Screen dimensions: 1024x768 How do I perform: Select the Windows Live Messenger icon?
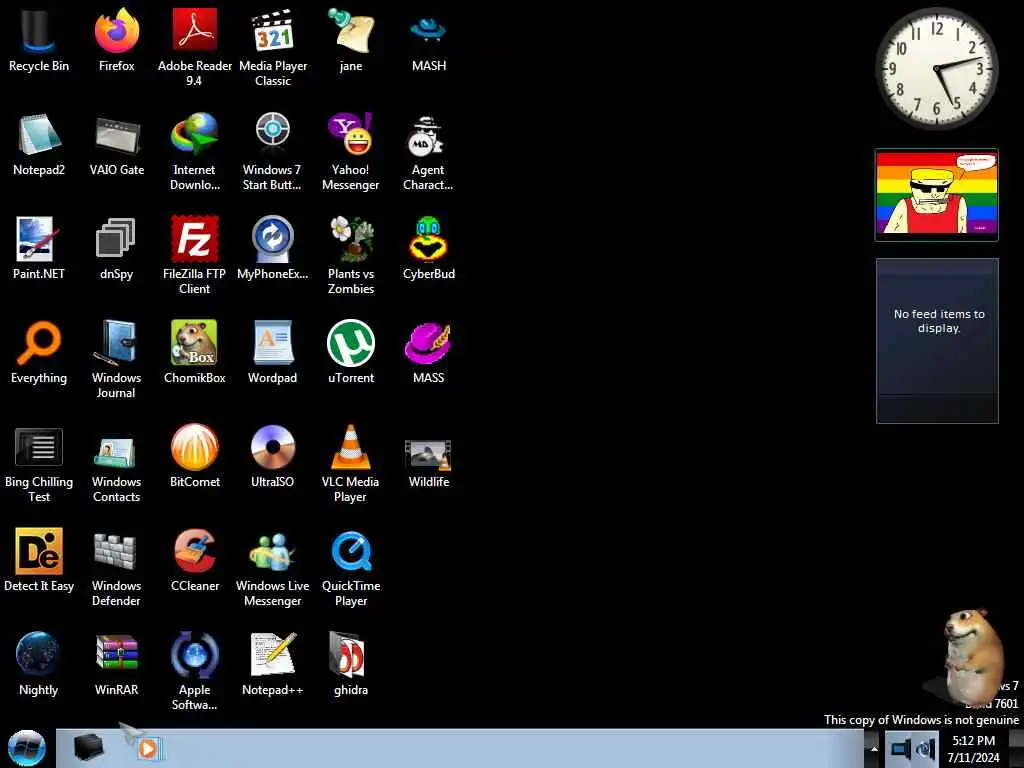(272, 568)
